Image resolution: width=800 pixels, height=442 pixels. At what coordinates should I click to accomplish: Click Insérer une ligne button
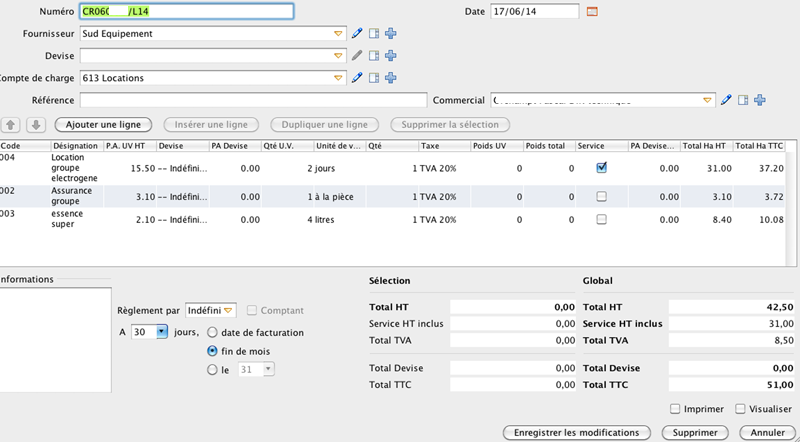click(211, 125)
